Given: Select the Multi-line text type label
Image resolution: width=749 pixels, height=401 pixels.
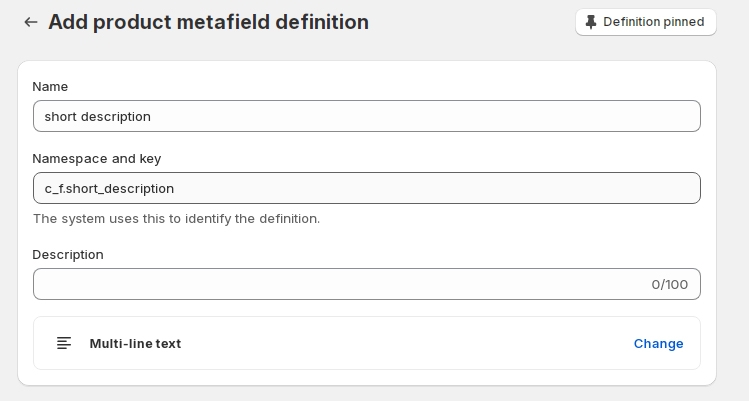Looking at the screenshot, I should point(135,343).
